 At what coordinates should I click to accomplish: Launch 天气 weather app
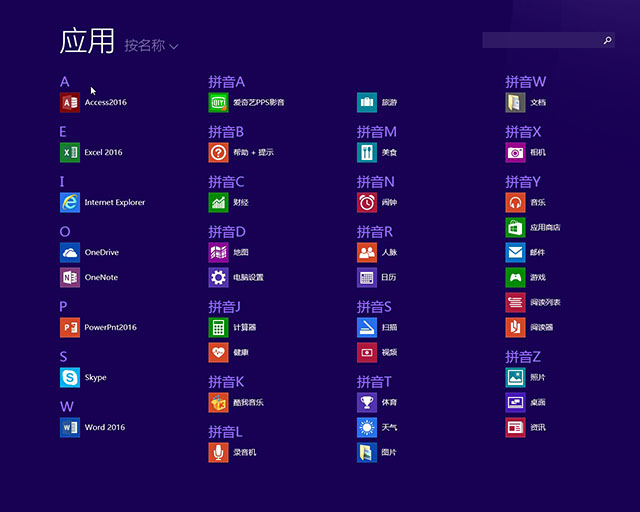click(367, 427)
